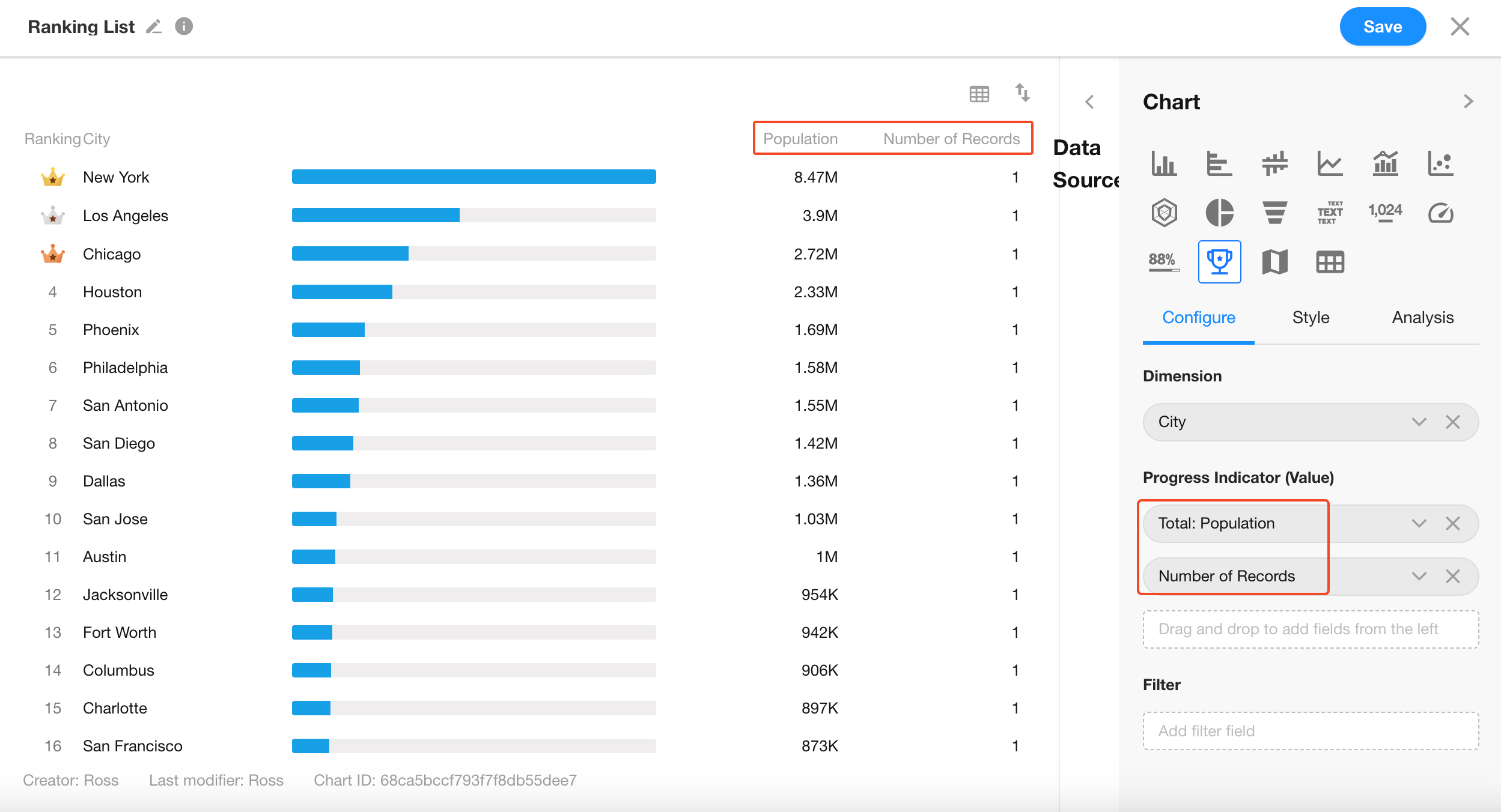Click the radar chart icon

tap(1164, 213)
